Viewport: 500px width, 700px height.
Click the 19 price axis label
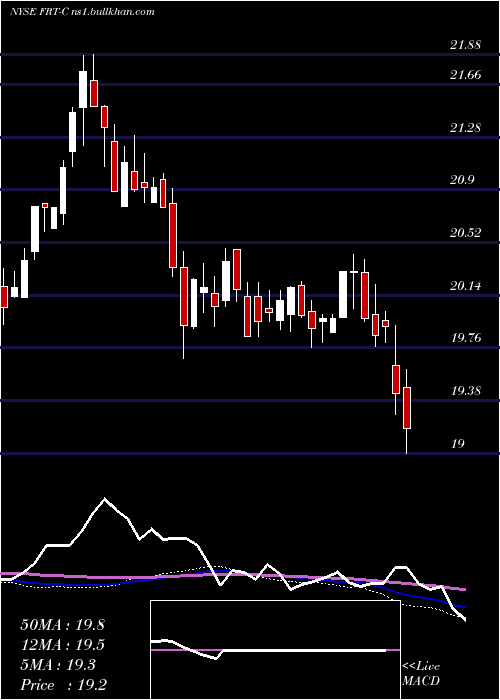click(x=458, y=444)
